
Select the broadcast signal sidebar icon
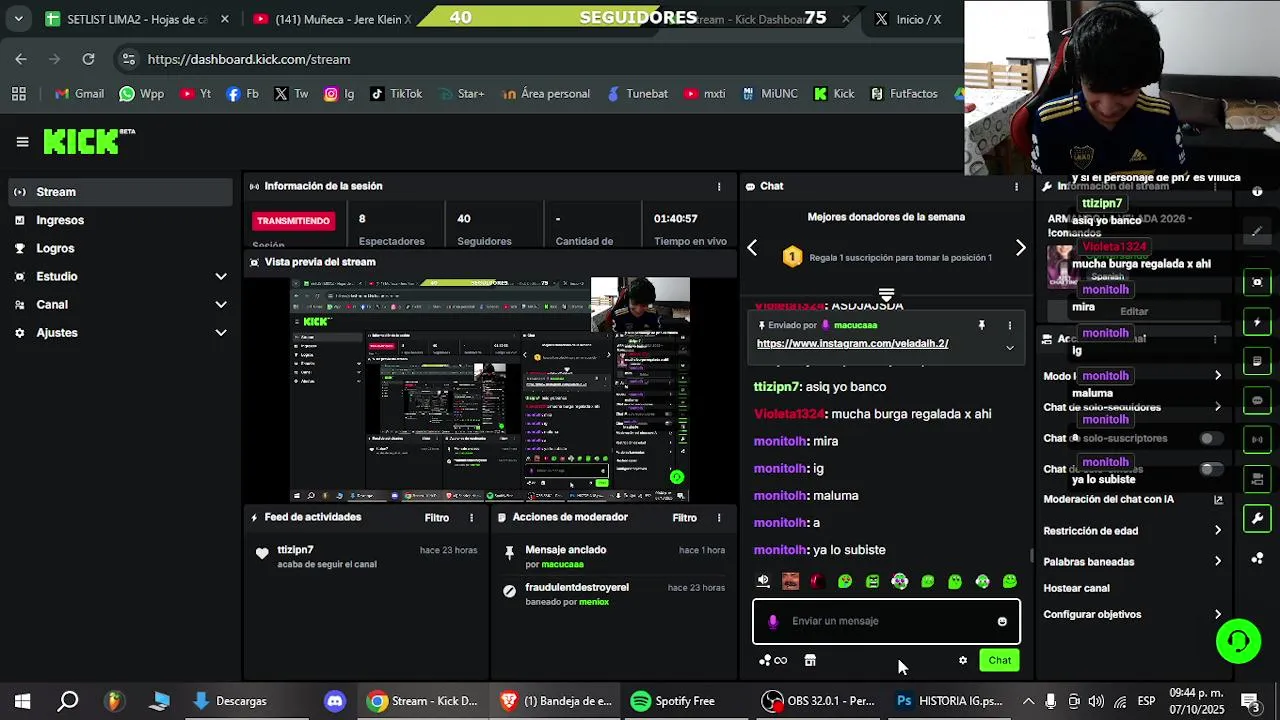point(1258,439)
